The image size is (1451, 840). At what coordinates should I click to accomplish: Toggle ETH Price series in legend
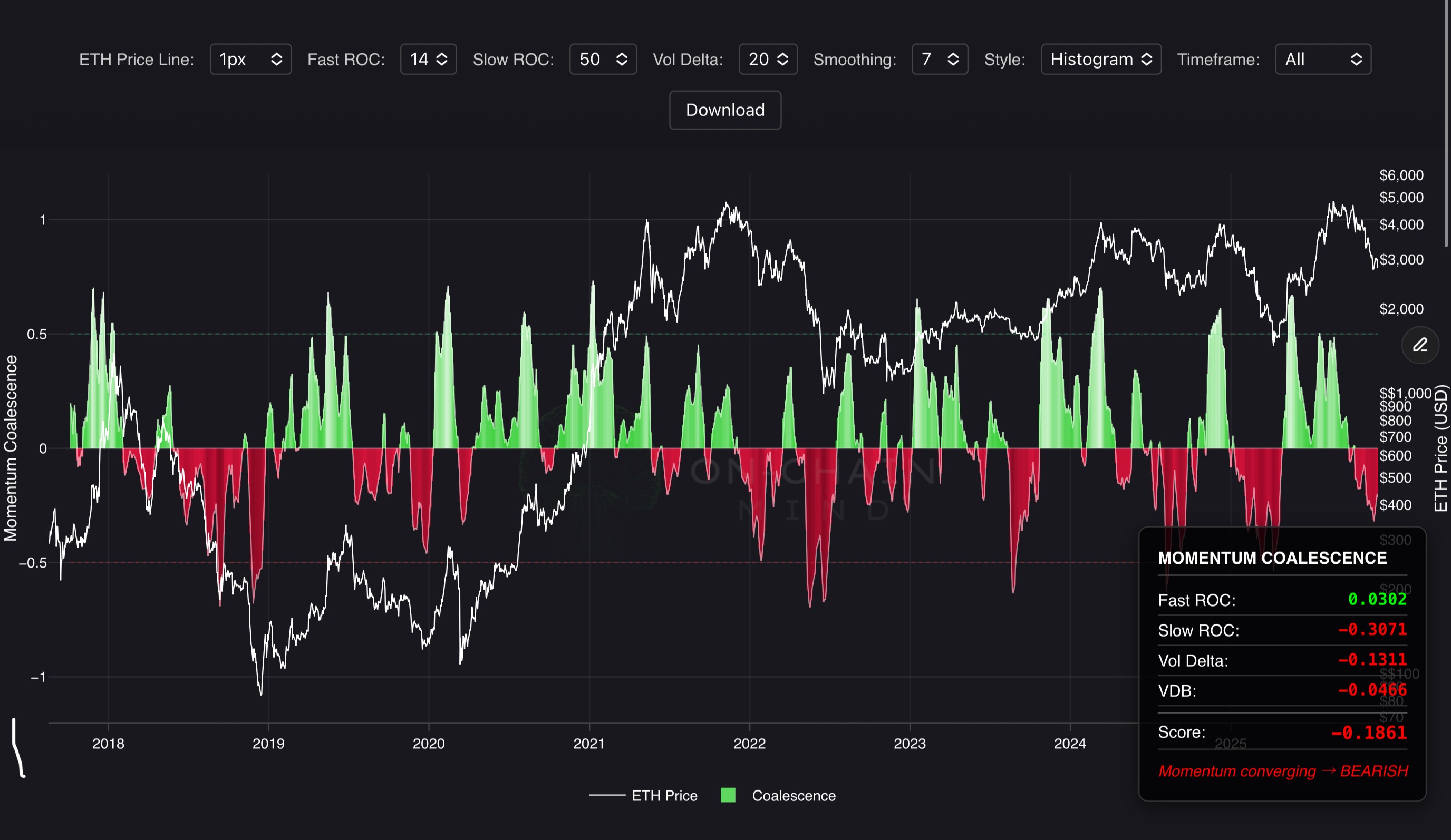(664, 796)
